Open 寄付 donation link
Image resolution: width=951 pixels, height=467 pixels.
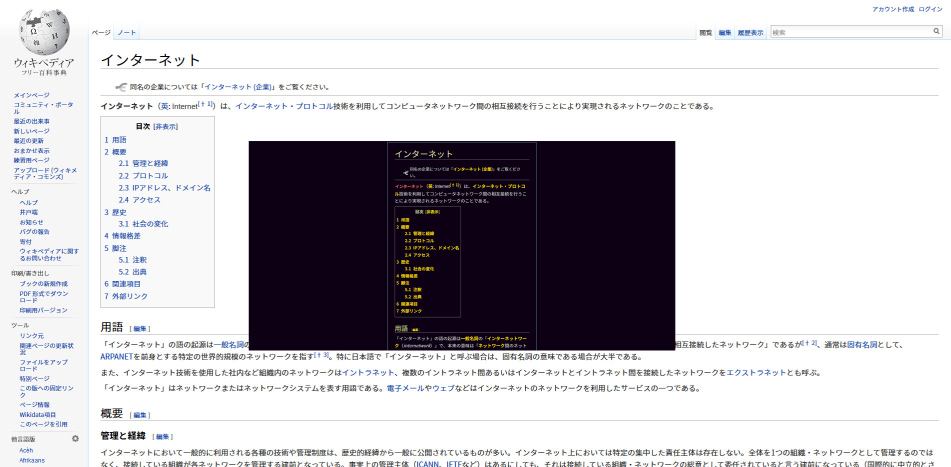[x=25, y=241]
